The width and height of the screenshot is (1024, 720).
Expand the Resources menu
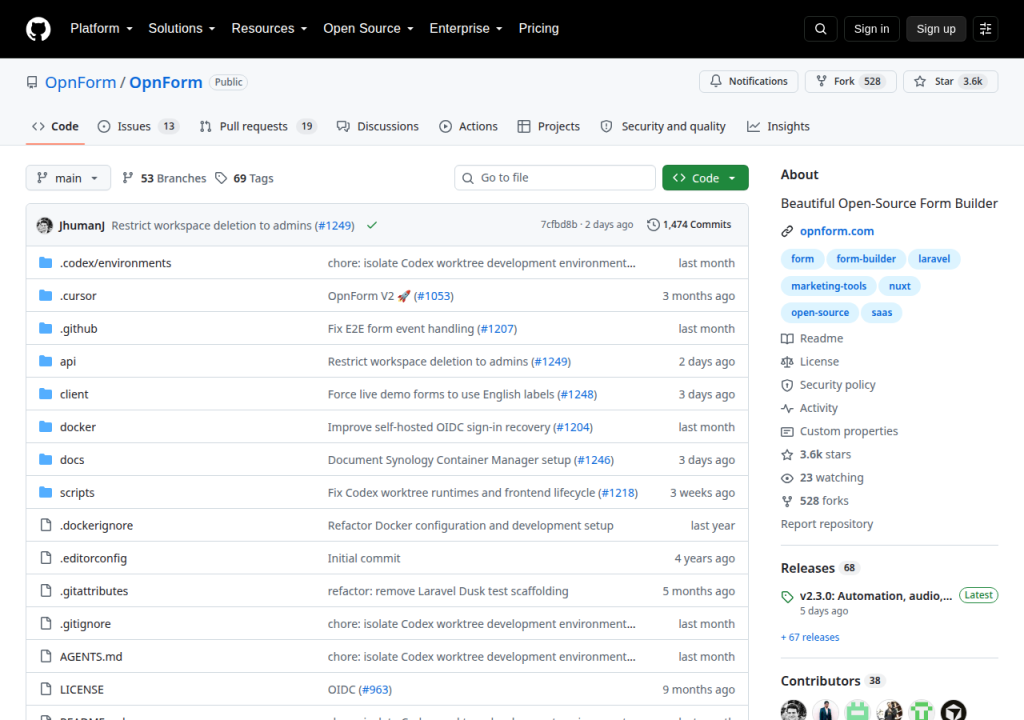click(x=269, y=29)
